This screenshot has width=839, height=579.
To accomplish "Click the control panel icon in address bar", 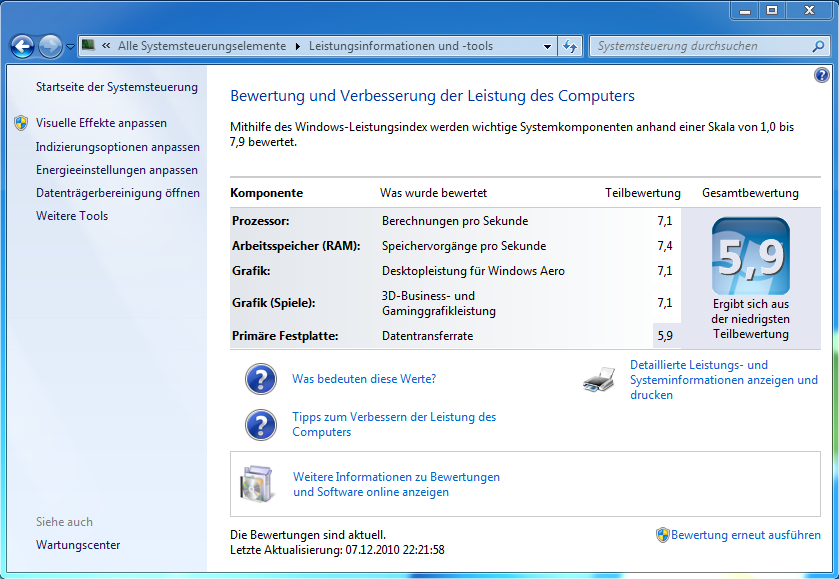I will [88, 45].
